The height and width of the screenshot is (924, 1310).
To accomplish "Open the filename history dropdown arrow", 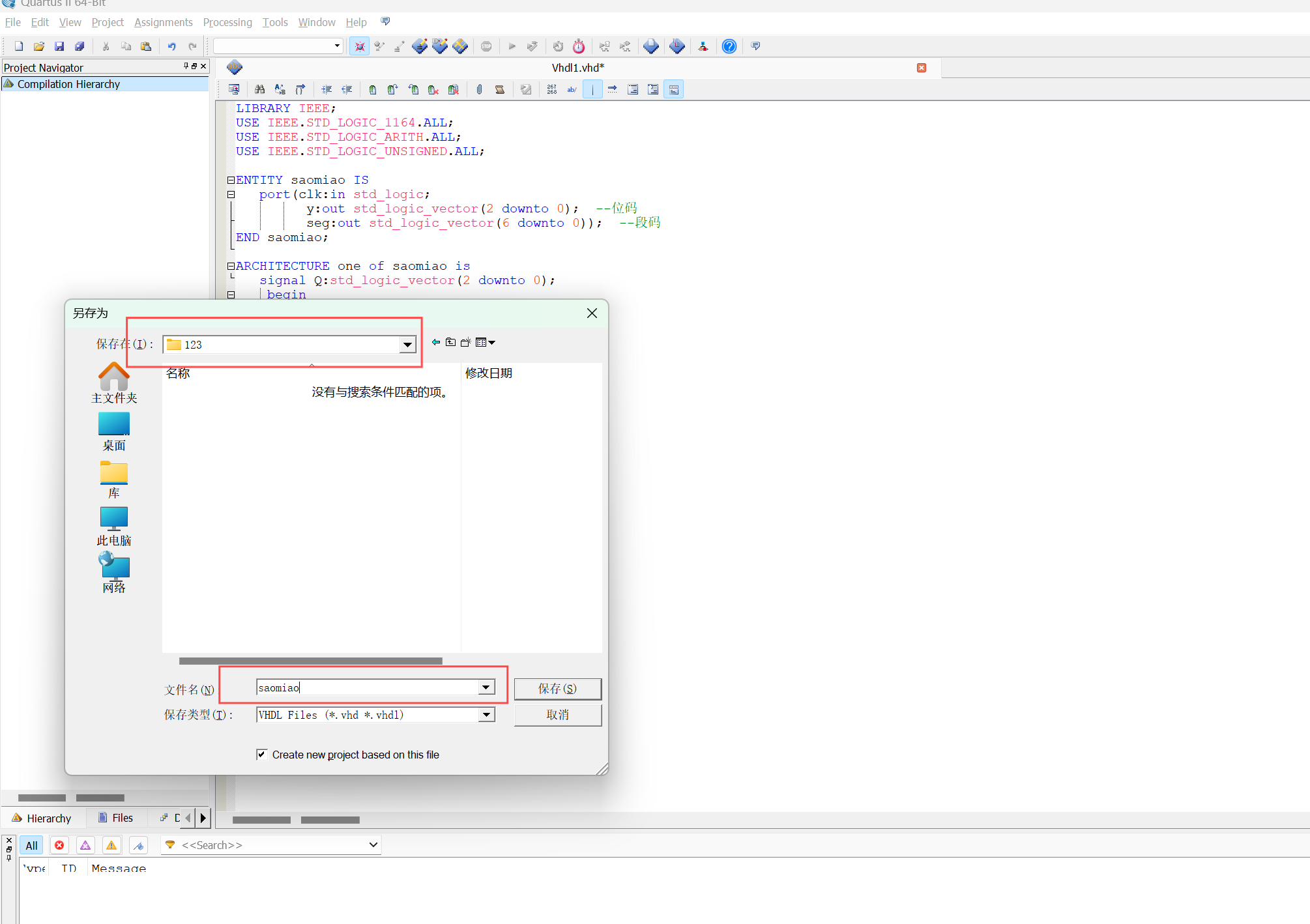I will click(x=486, y=687).
